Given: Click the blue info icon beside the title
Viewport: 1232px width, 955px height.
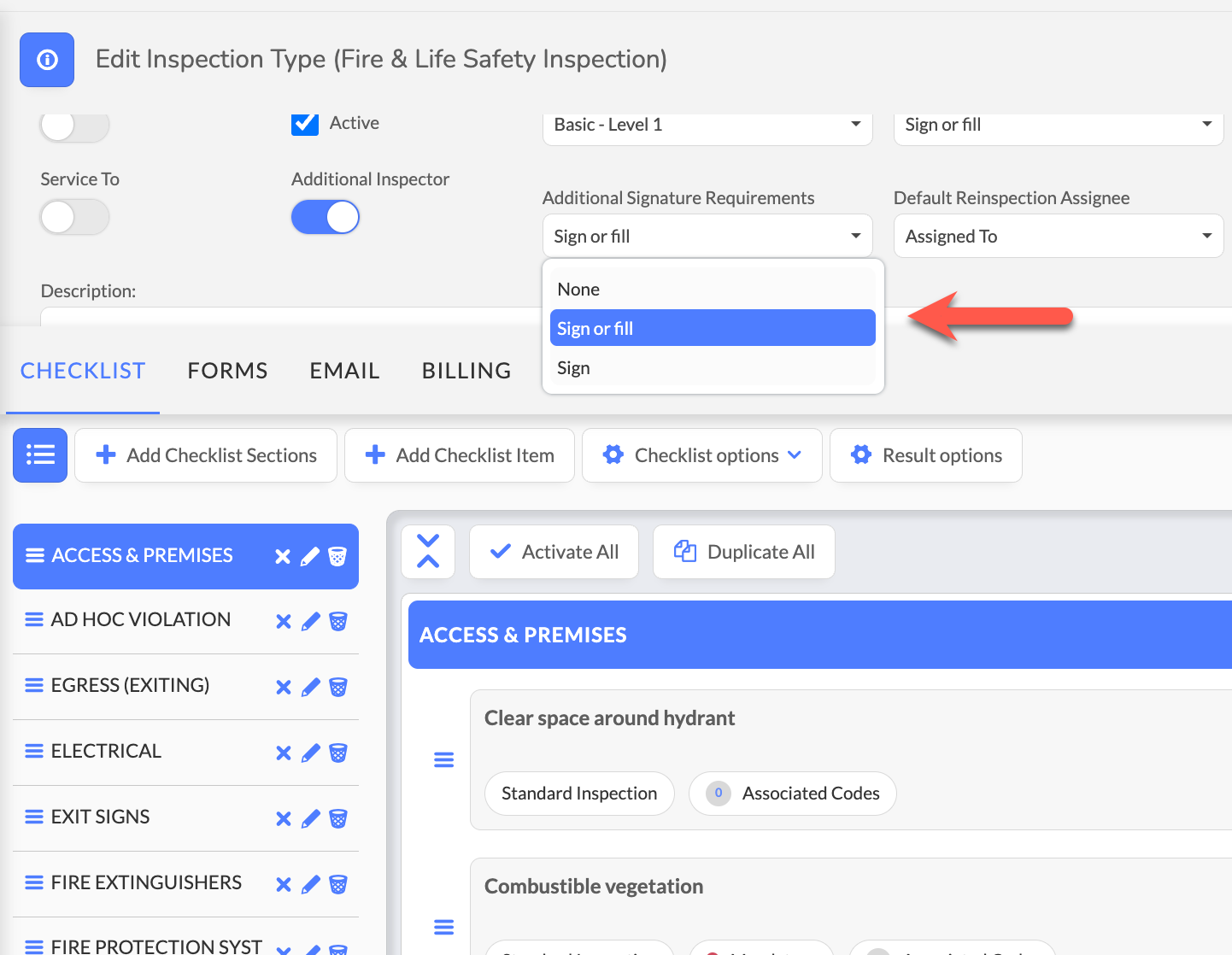Looking at the screenshot, I should pos(47,60).
